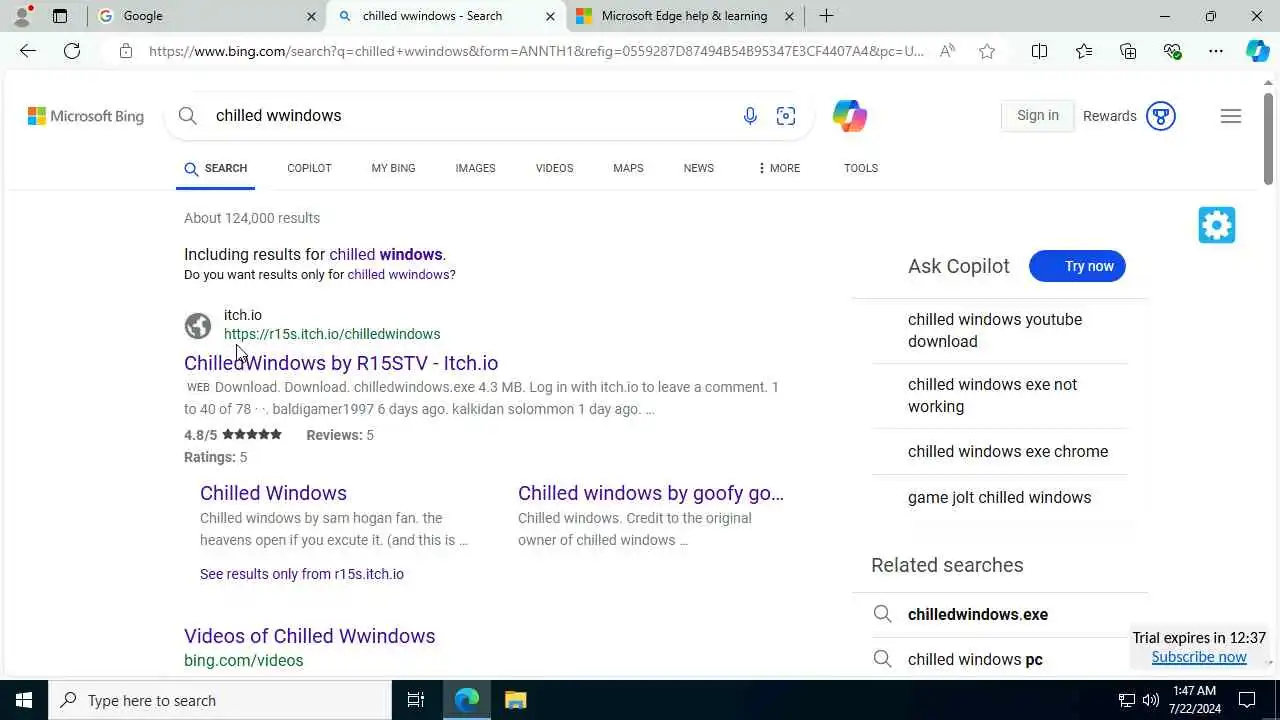Image resolution: width=1280 pixels, height=720 pixels.
Task: Open Chilled windows by goofy go... link
Action: [x=651, y=493]
